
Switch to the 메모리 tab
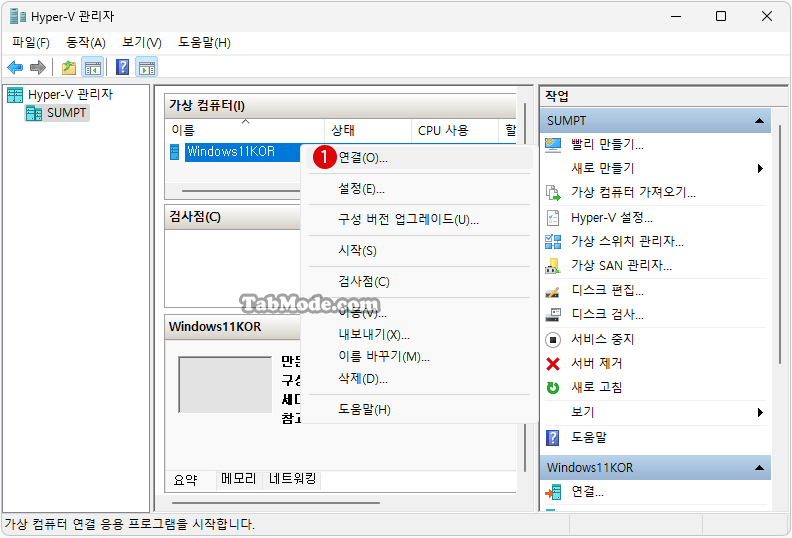point(239,479)
